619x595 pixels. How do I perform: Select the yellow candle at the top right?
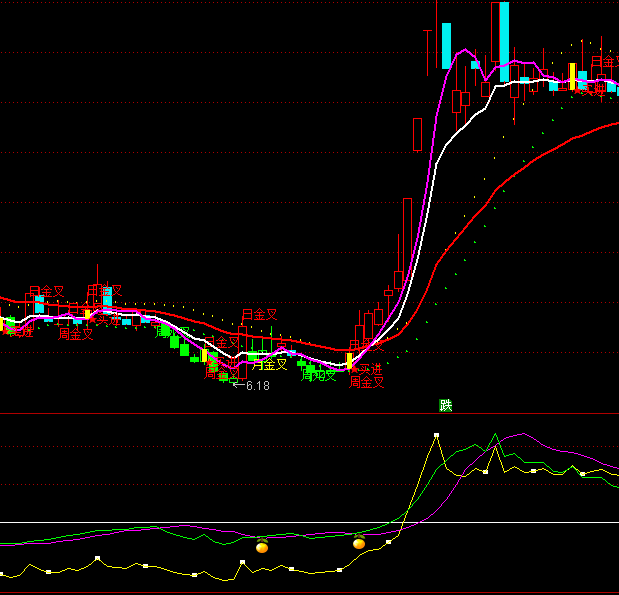572,76
